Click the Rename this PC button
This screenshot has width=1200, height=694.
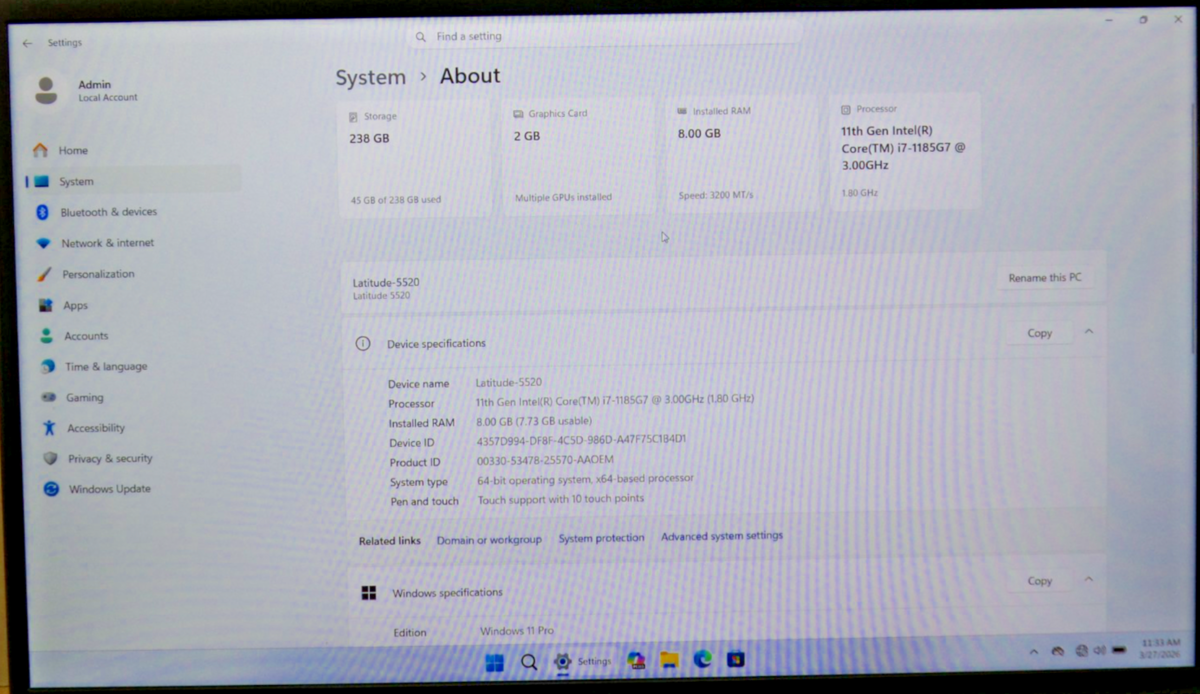(x=1044, y=278)
